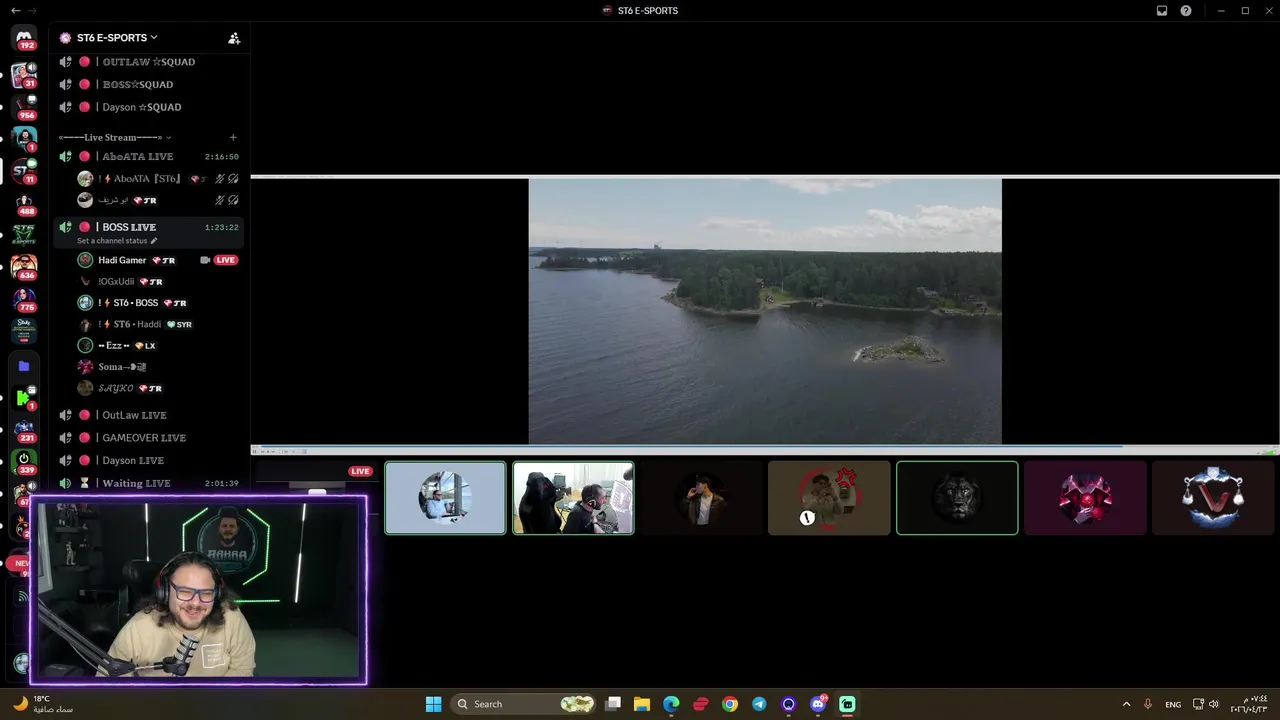Collapse the Live Stream category
The image size is (1280, 720).
pyautogui.click(x=114, y=137)
